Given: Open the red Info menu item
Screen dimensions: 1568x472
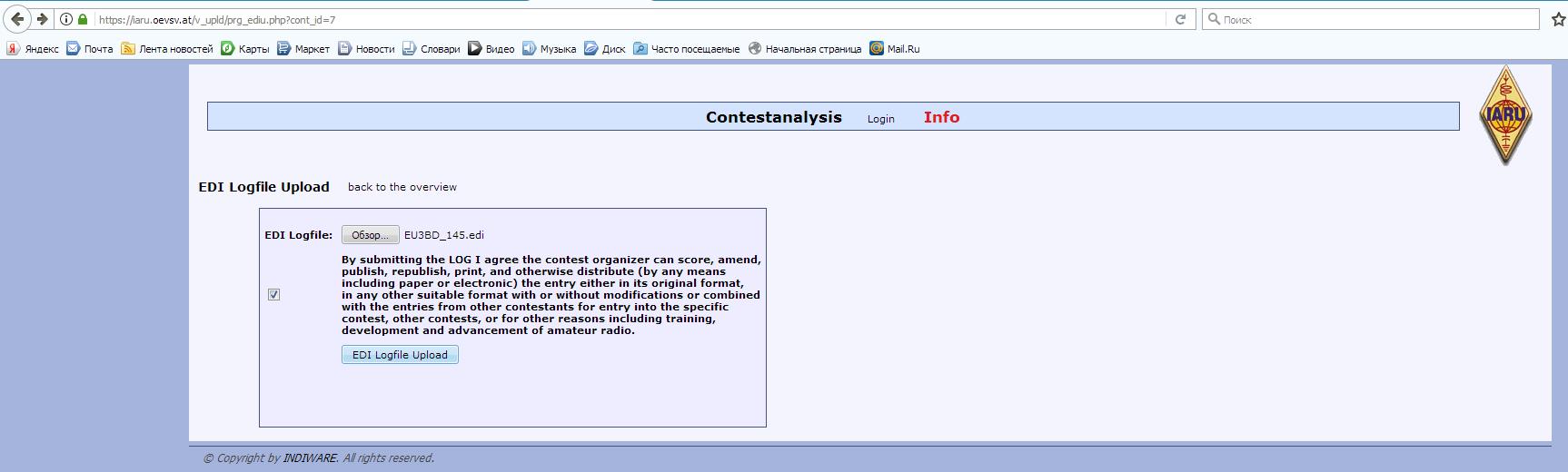Looking at the screenshot, I should (941, 117).
